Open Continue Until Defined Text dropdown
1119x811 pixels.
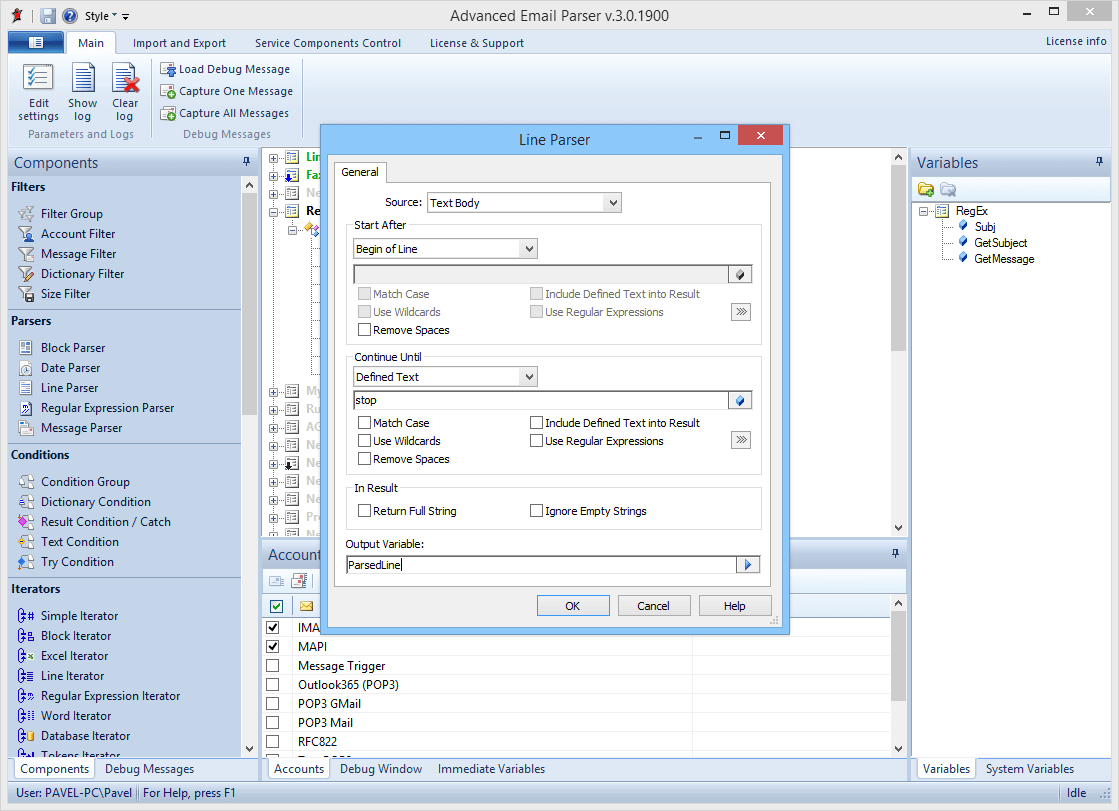click(529, 377)
